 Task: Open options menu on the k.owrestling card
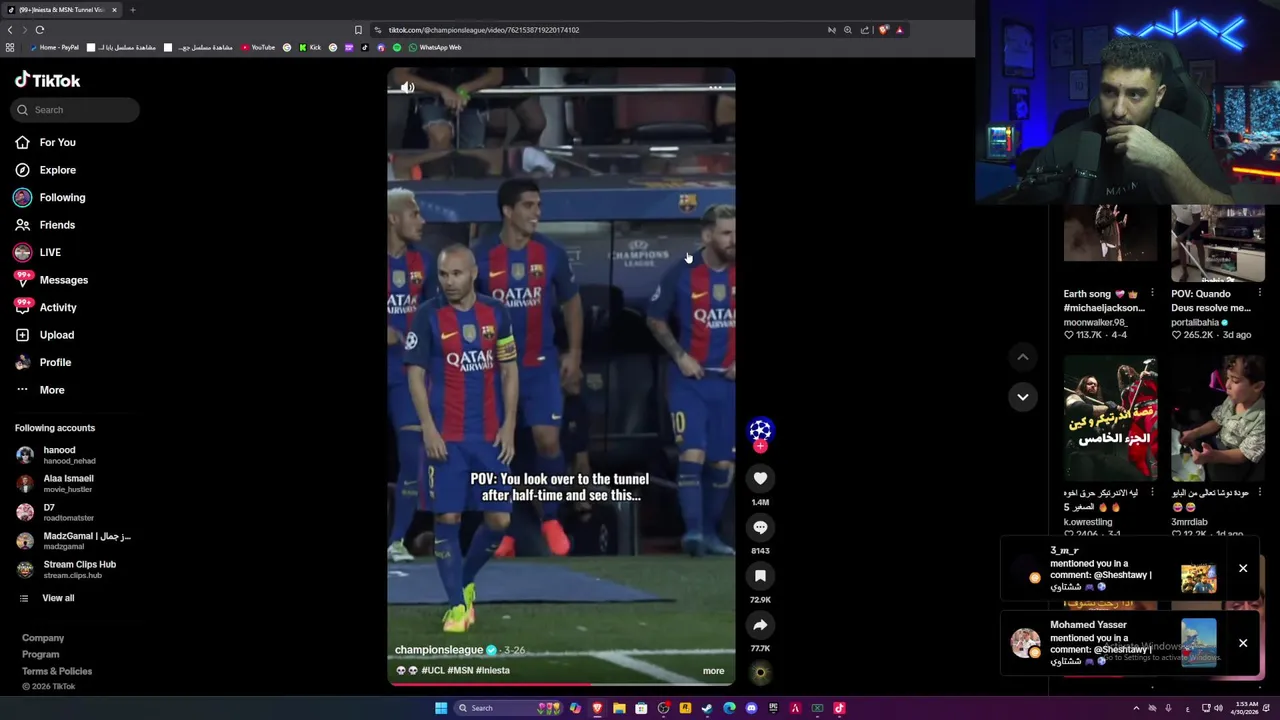[1152, 493]
